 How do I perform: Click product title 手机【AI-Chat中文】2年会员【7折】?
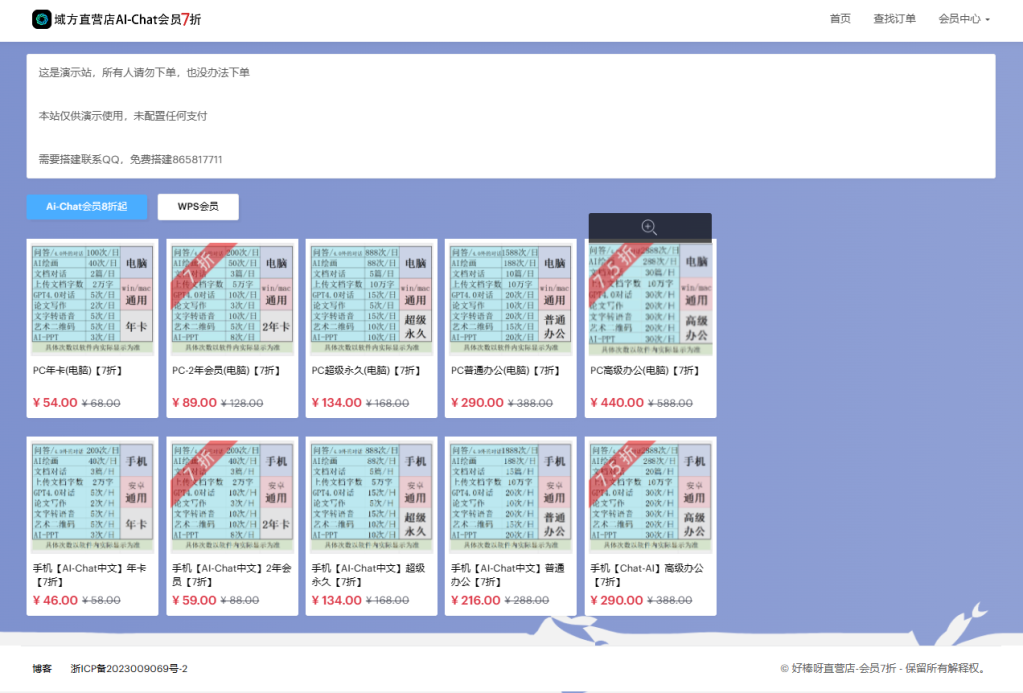[x=232, y=575]
